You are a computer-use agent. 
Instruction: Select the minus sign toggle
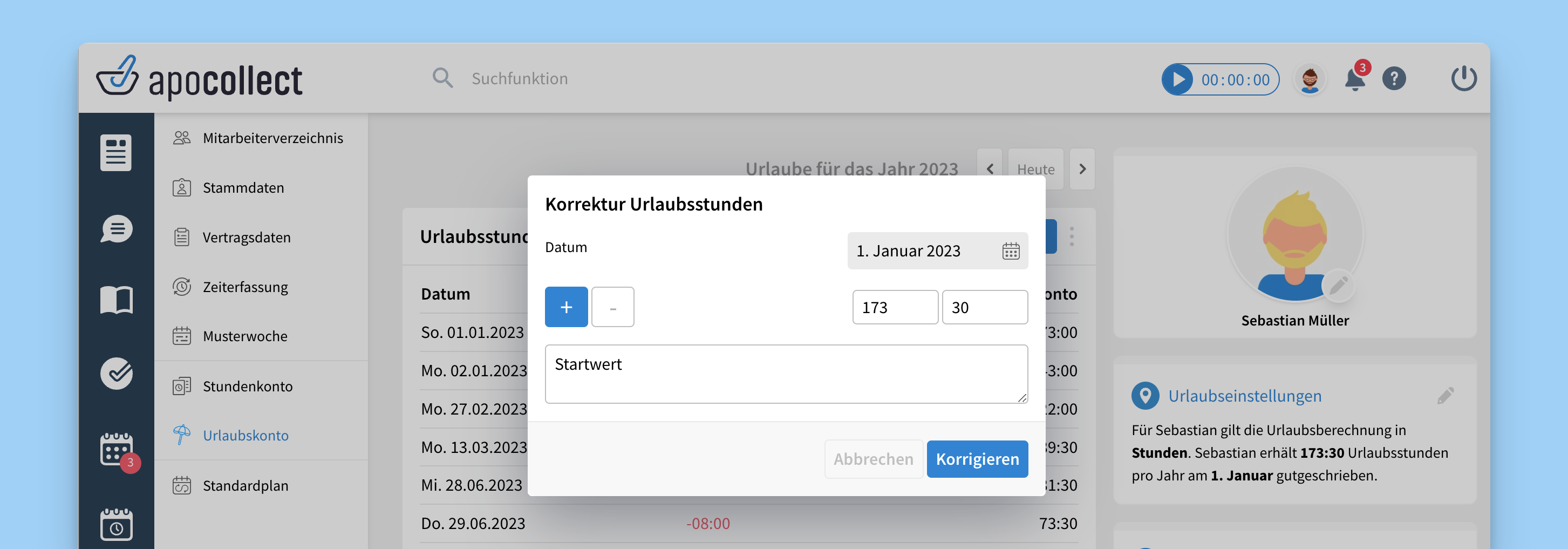coord(612,307)
